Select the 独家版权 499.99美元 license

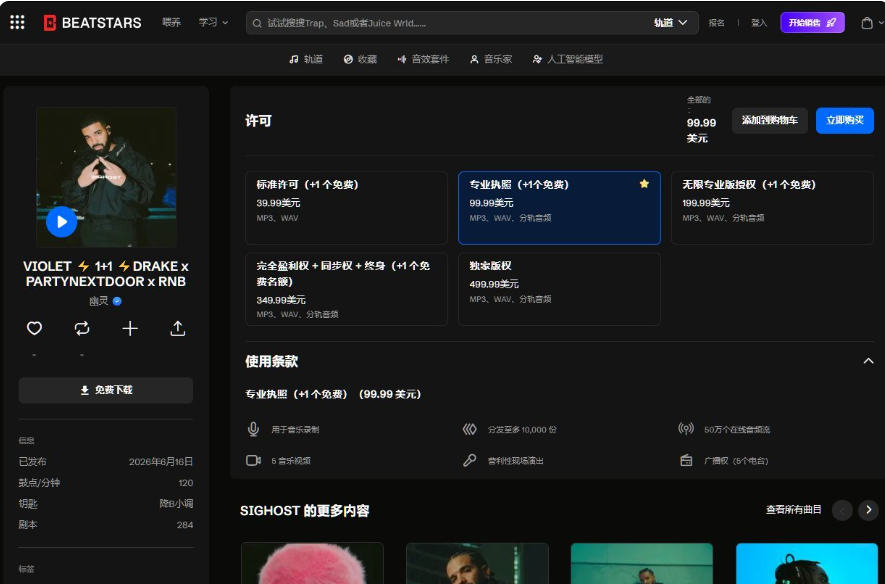(x=559, y=289)
